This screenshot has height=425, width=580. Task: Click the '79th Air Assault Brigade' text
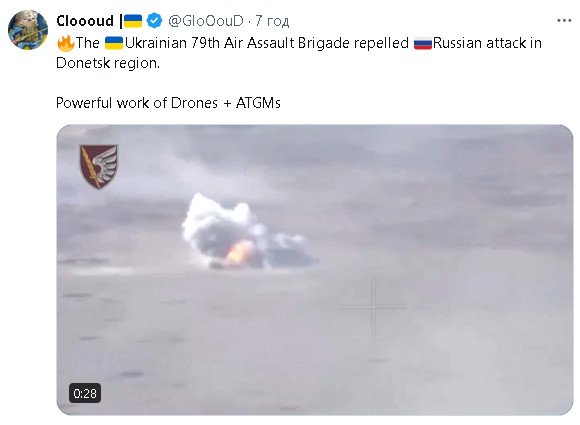coord(270,43)
